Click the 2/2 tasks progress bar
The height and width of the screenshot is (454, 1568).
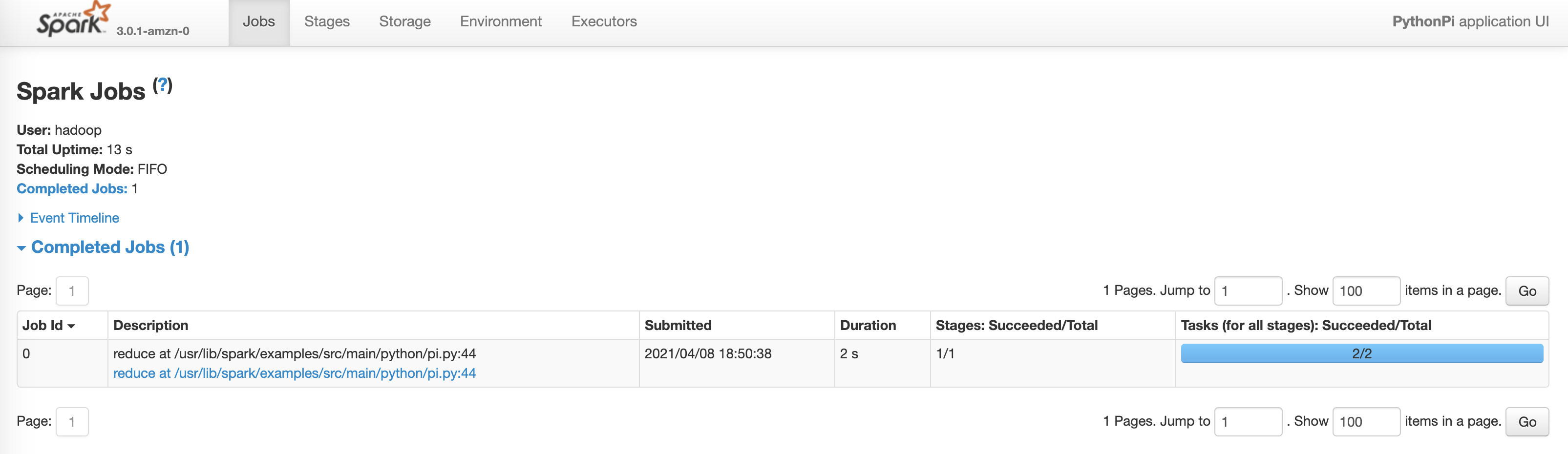pyautogui.click(x=1362, y=353)
